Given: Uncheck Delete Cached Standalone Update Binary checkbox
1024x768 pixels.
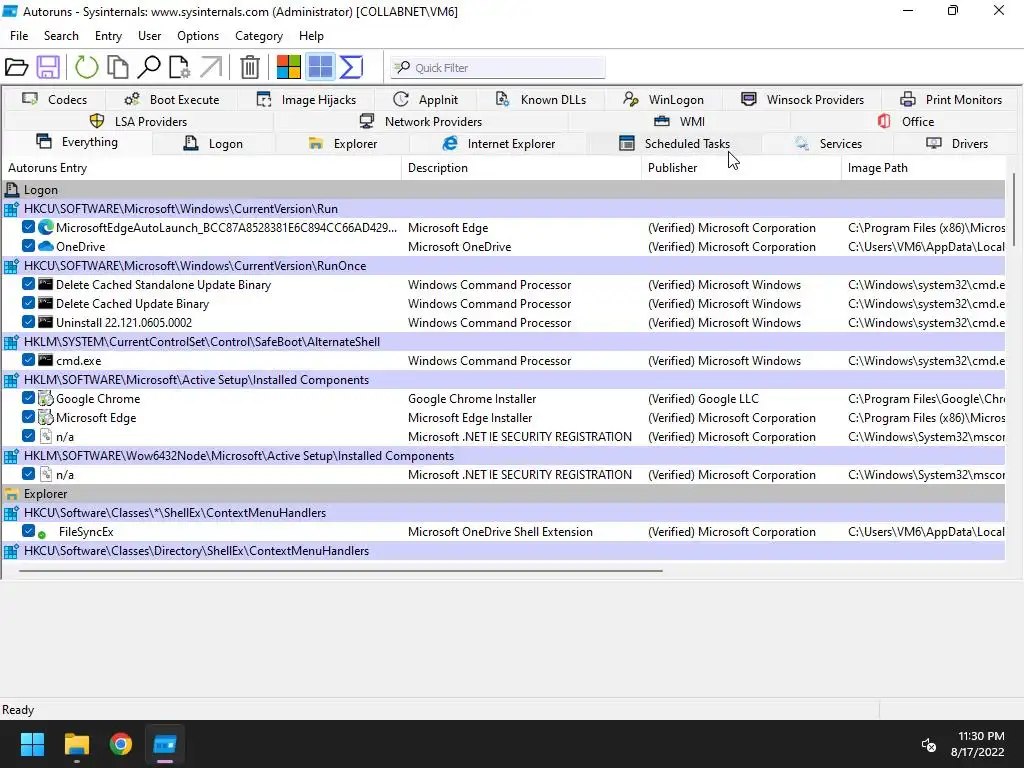Looking at the screenshot, I should pyautogui.click(x=28, y=284).
